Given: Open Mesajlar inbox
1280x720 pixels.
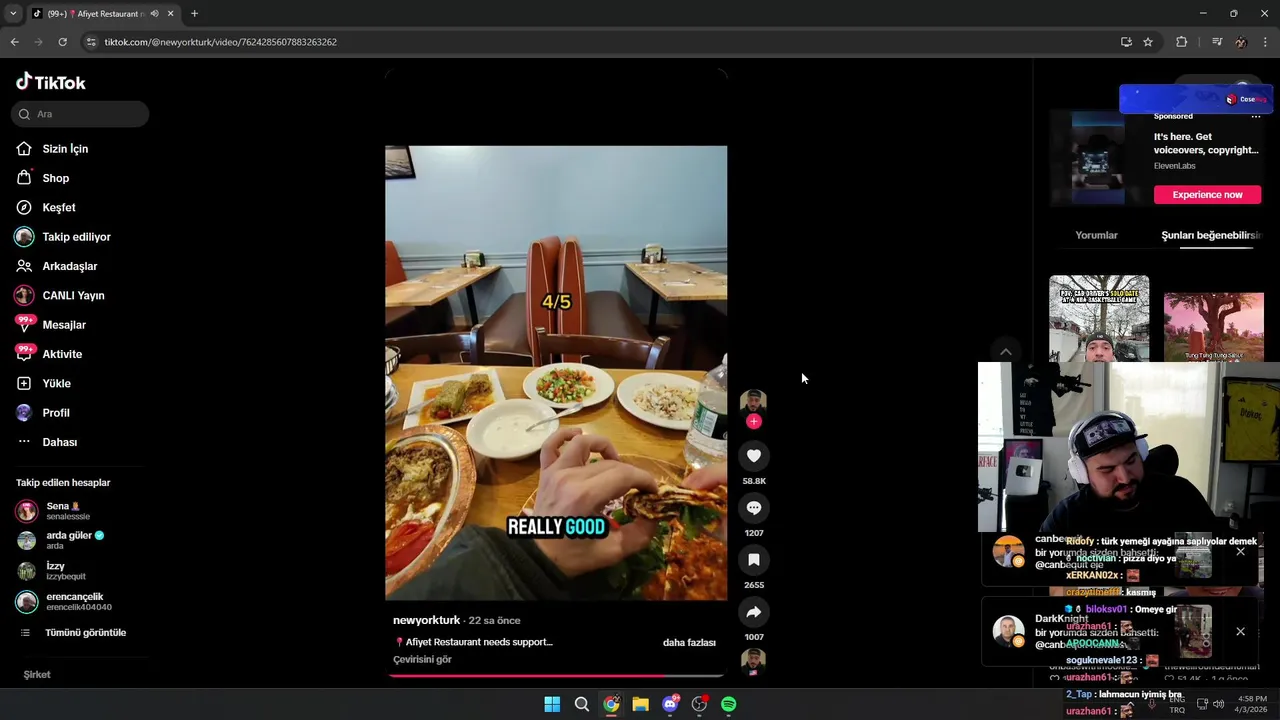Looking at the screenshot, I should click(x=64, y=325).
